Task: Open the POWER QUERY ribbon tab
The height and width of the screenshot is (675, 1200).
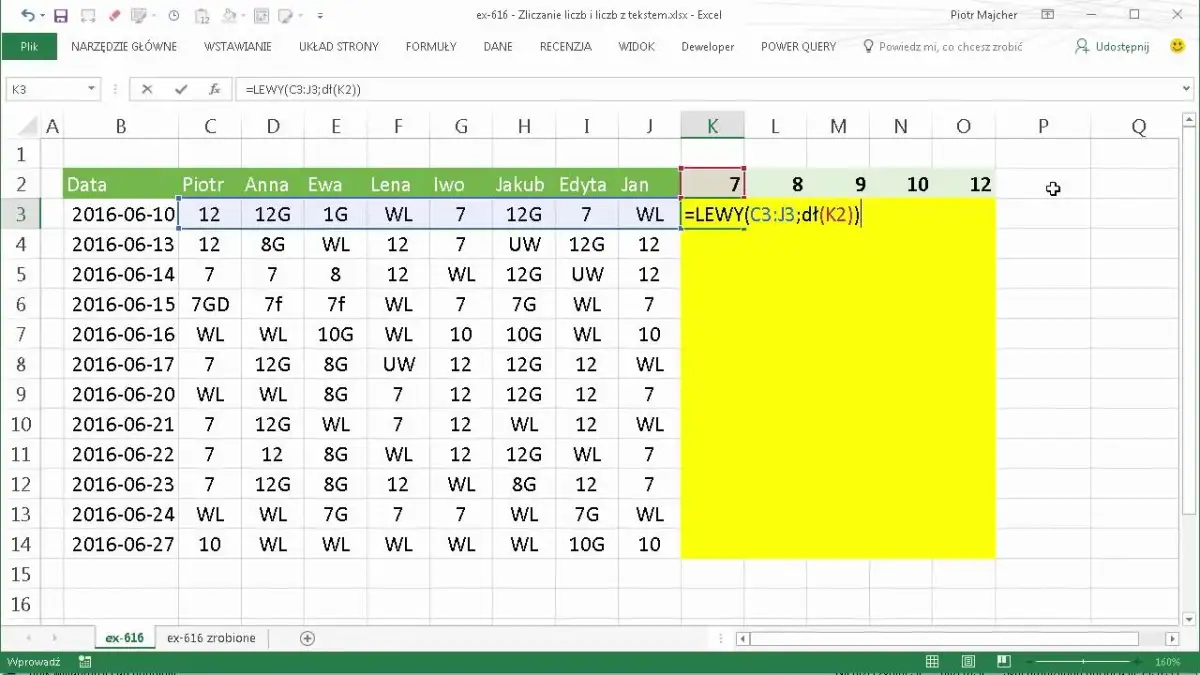Action: (x=797, y=46)
